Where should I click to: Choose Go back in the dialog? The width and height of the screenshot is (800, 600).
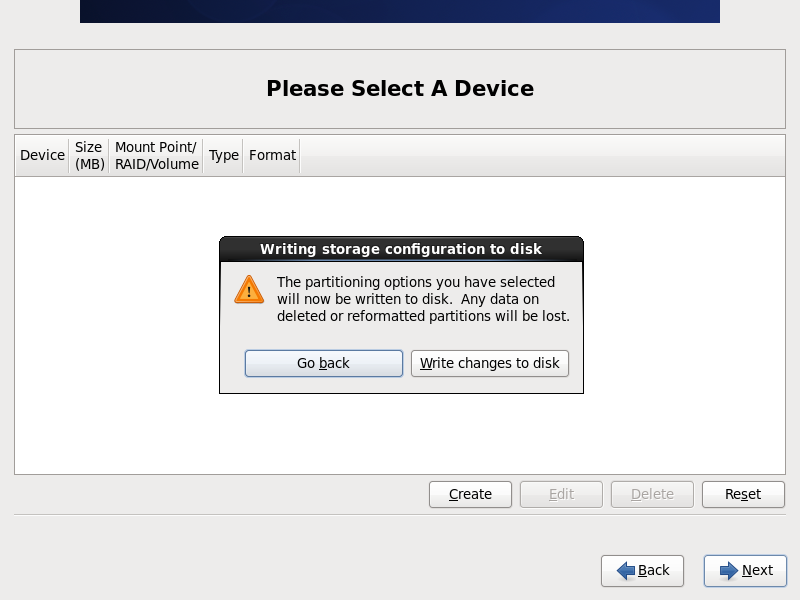(x=323, y=363)
